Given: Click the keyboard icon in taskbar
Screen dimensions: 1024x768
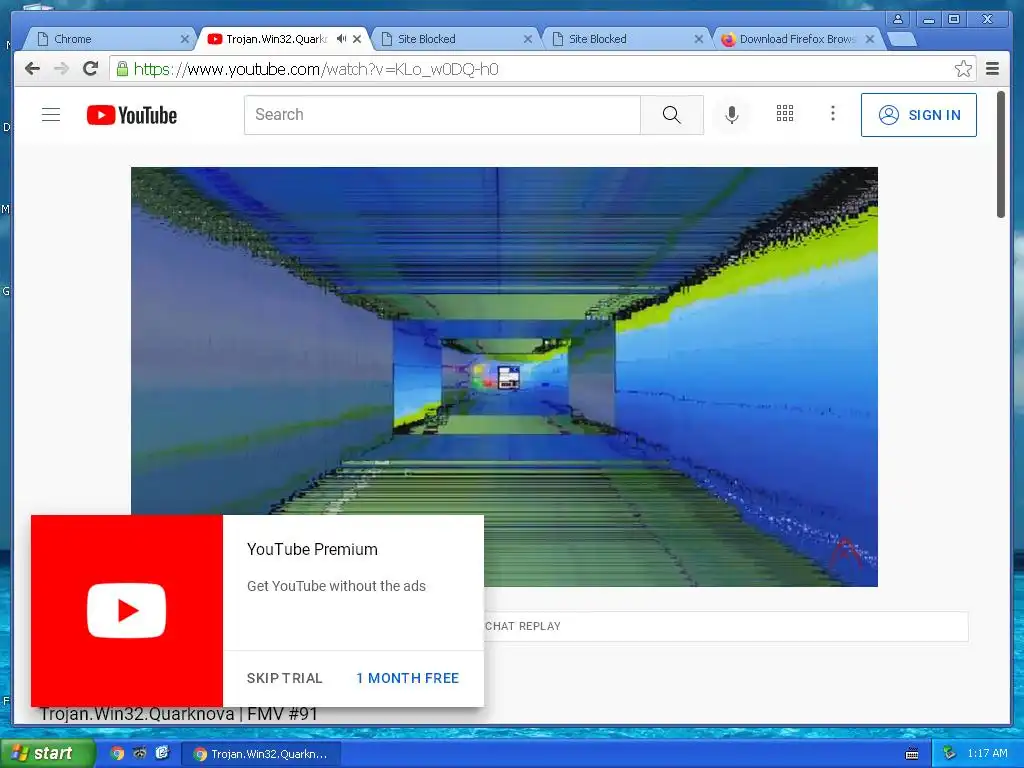Looking at the screenshot, I should pyautogui.click(x=912, y=754).
